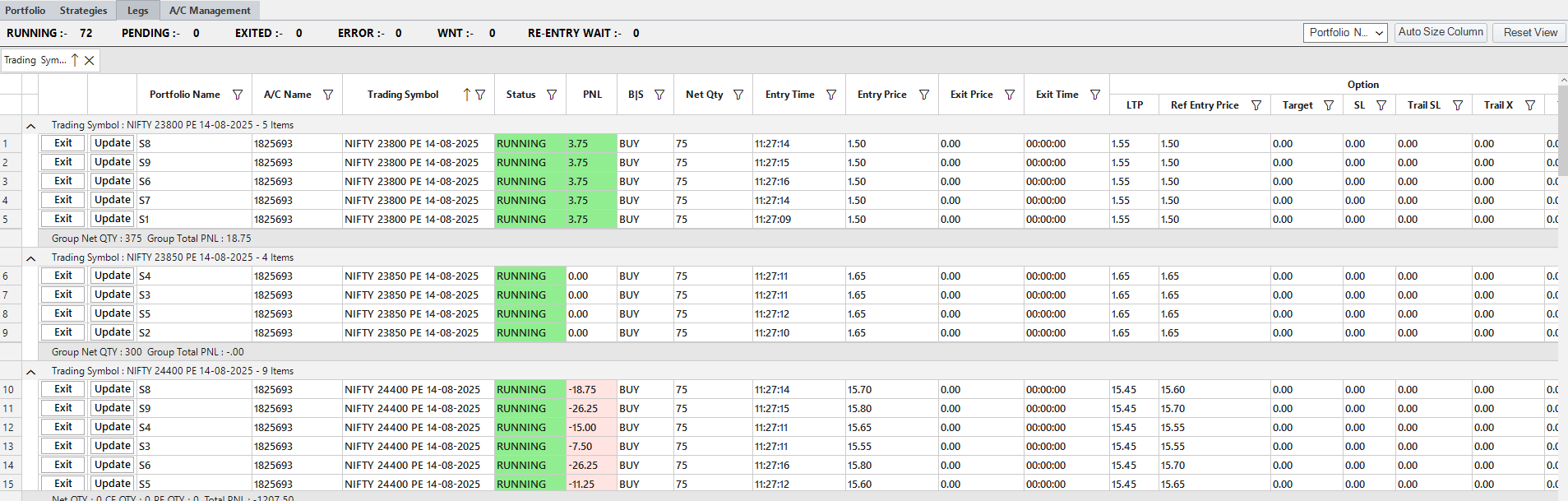Open filter for A/C Name column
Screen dimensions: 1568x501
tap(328, 95)
